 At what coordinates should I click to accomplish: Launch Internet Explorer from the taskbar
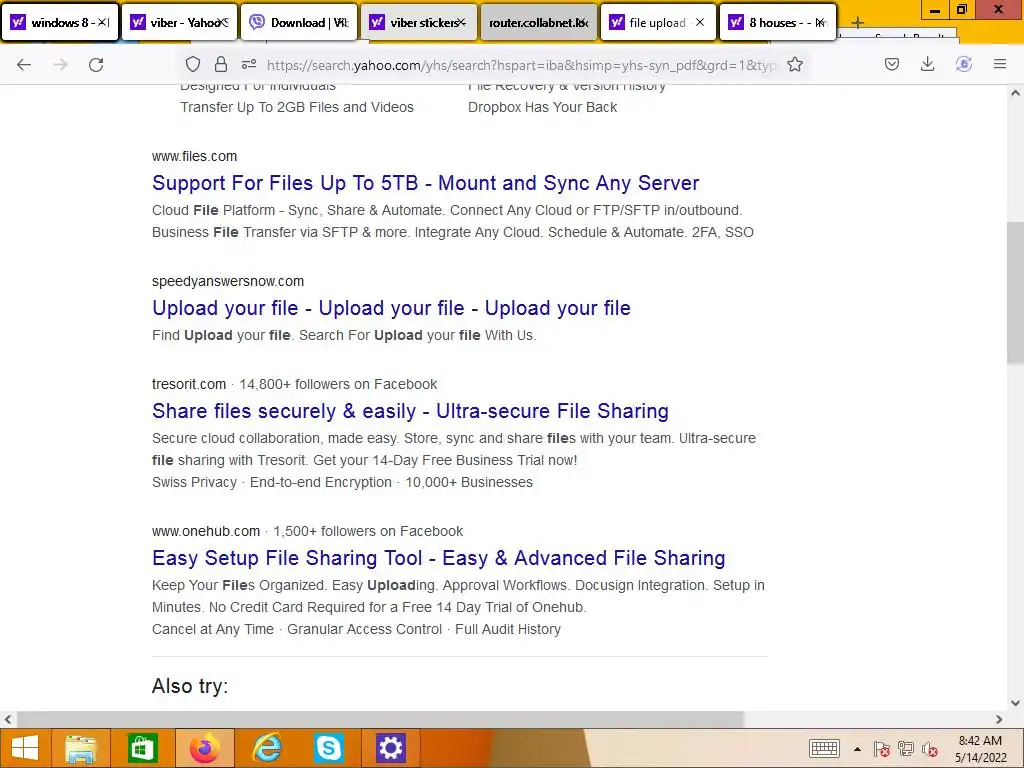(267, 748)
